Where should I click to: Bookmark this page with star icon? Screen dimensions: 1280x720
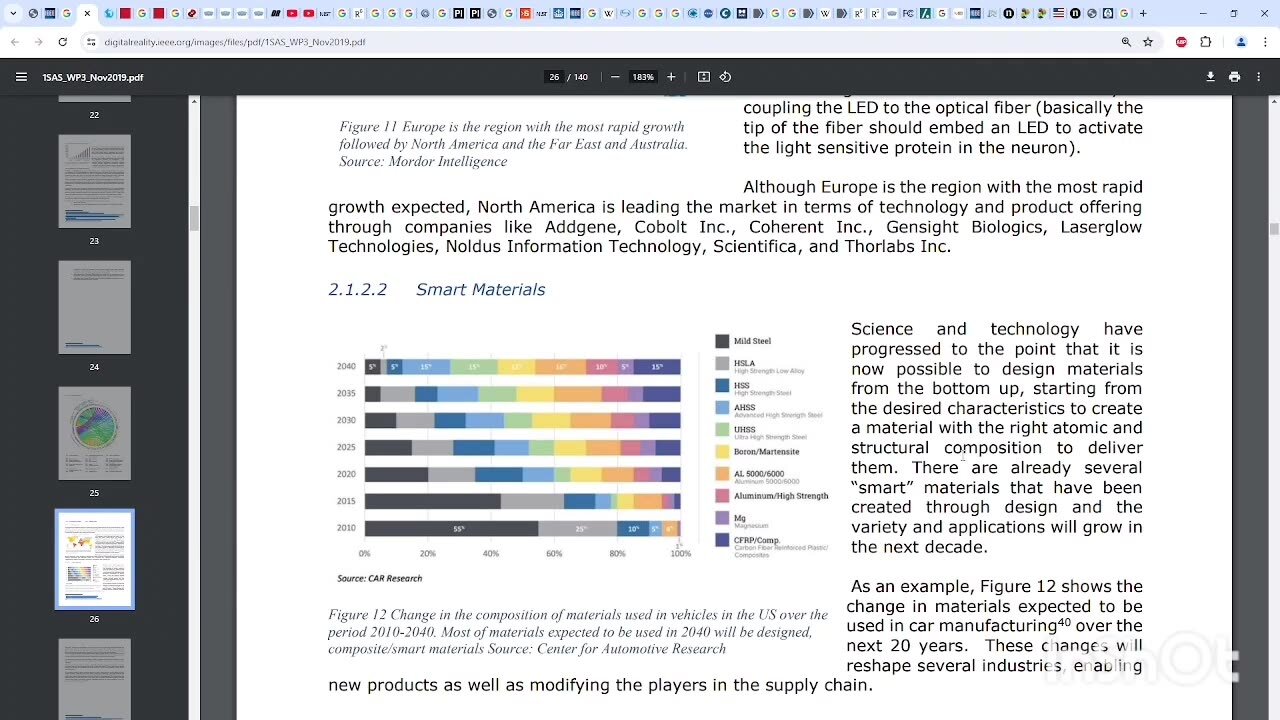(1148, 42)
